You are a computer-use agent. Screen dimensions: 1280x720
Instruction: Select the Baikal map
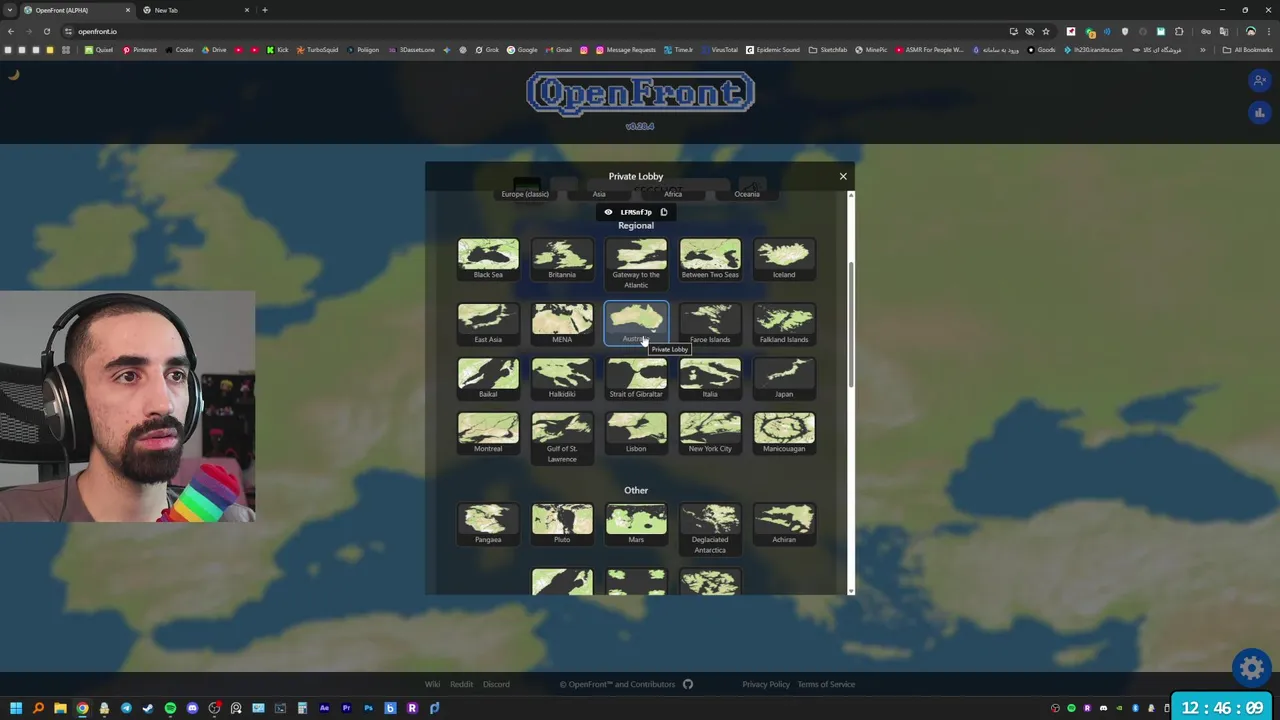pos(488,379)
